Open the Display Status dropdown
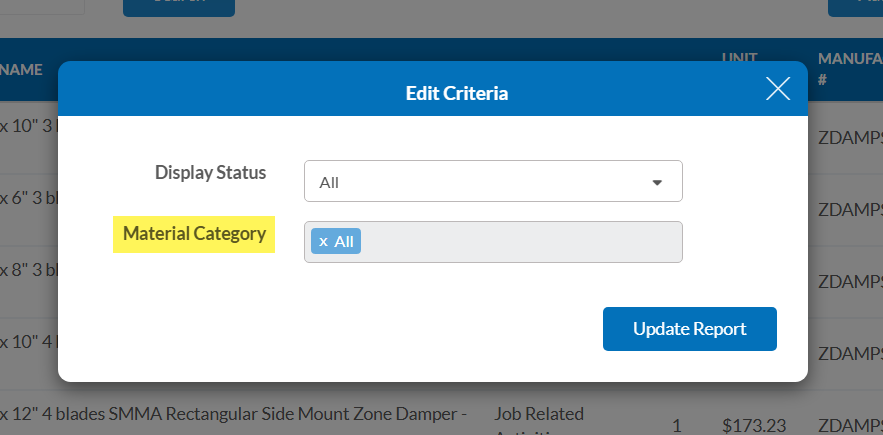 pos(493,181)
